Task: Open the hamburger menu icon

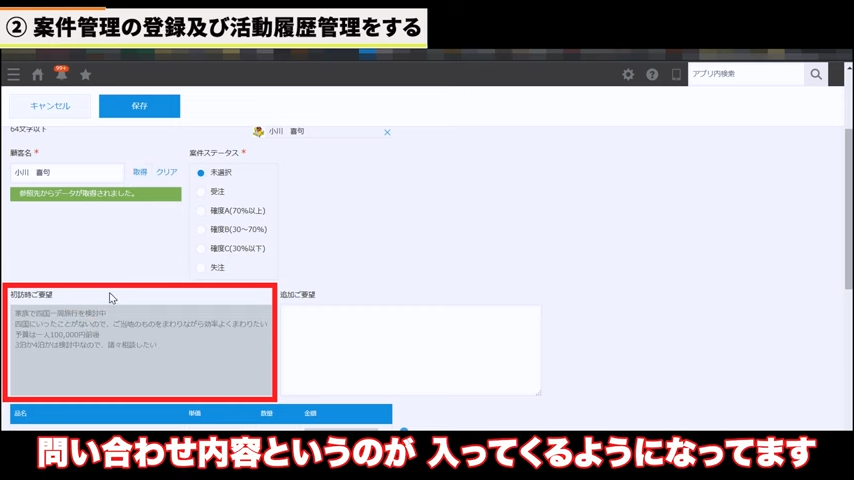Action: point(14,75)
